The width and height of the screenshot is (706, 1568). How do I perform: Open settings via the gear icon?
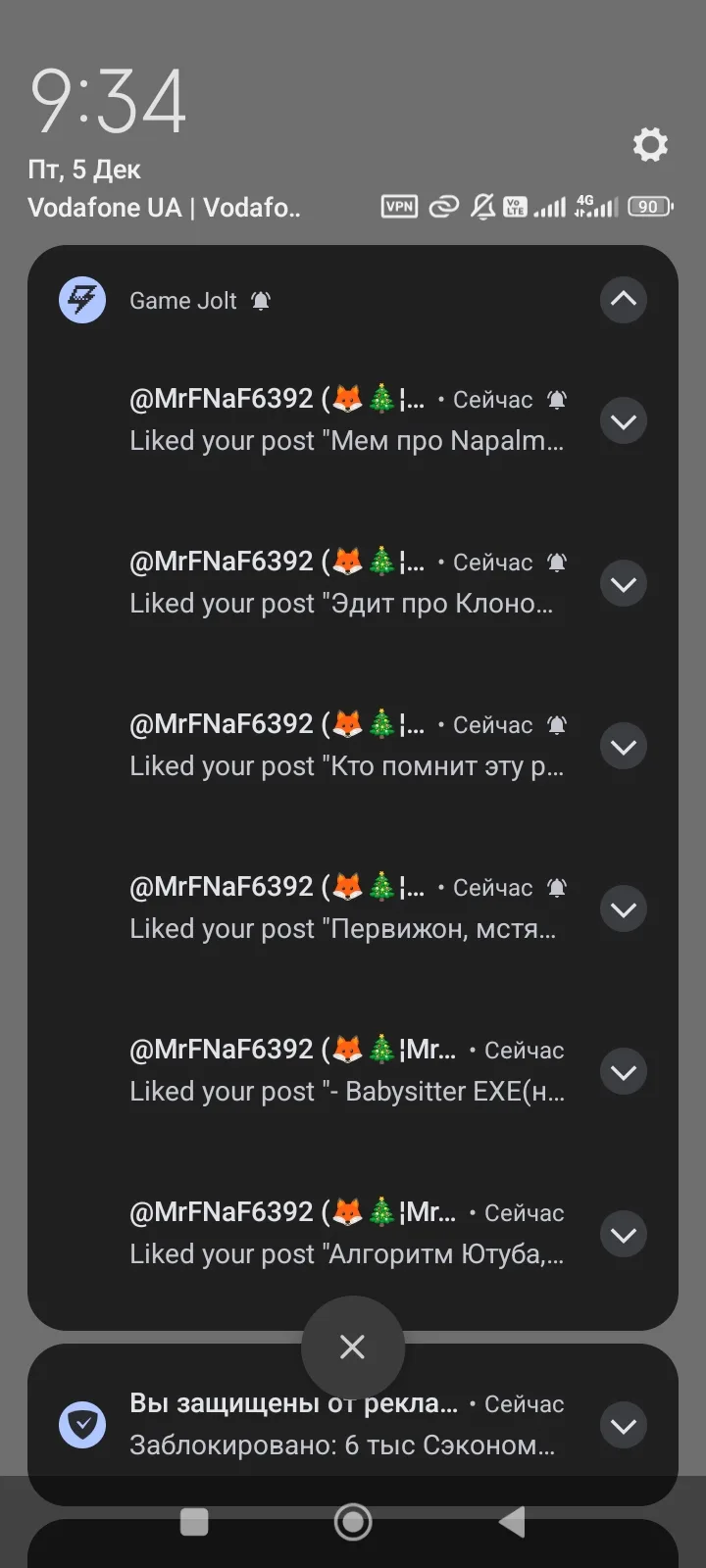pos(650,145)
